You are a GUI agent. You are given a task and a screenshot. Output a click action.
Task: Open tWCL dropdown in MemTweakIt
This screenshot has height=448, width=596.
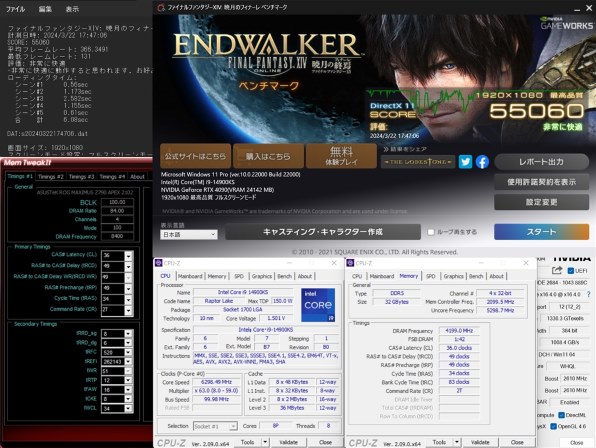point(128,408)
